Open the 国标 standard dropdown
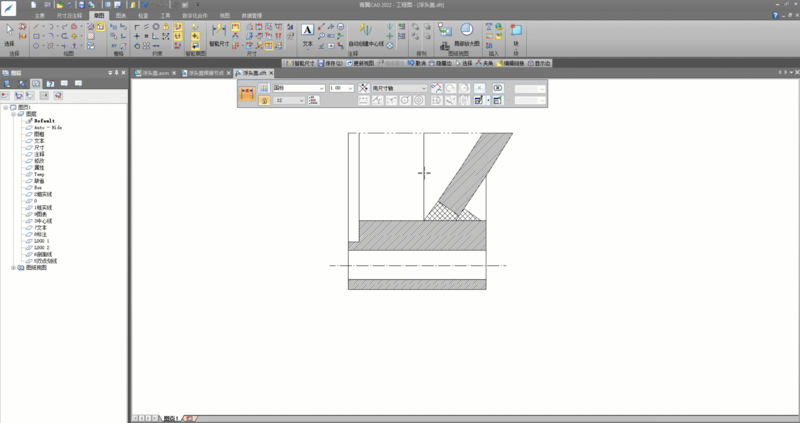 coord(321,89)
